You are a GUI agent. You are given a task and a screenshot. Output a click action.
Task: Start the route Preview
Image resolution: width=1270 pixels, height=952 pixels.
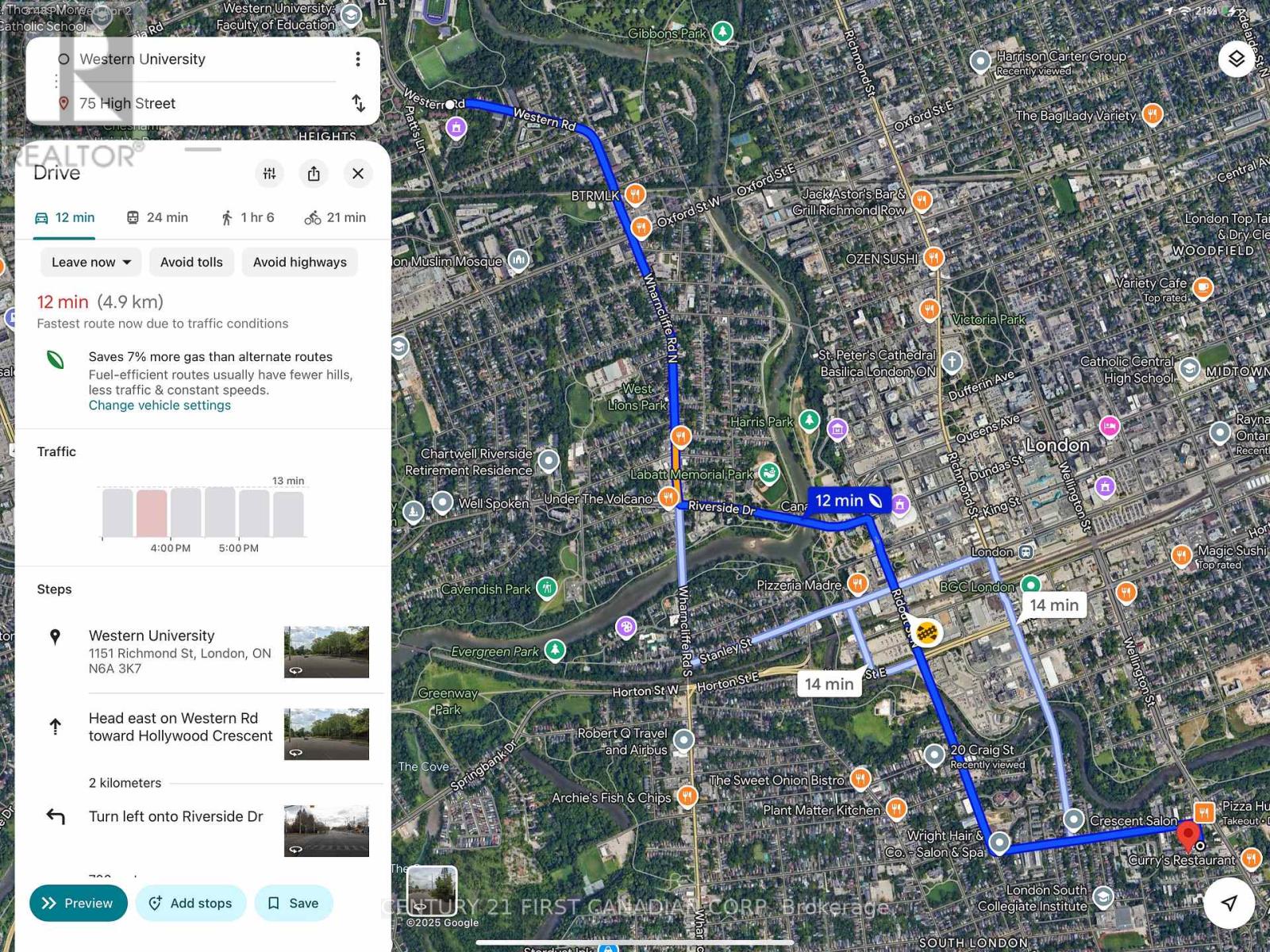[x=79, y=903]
